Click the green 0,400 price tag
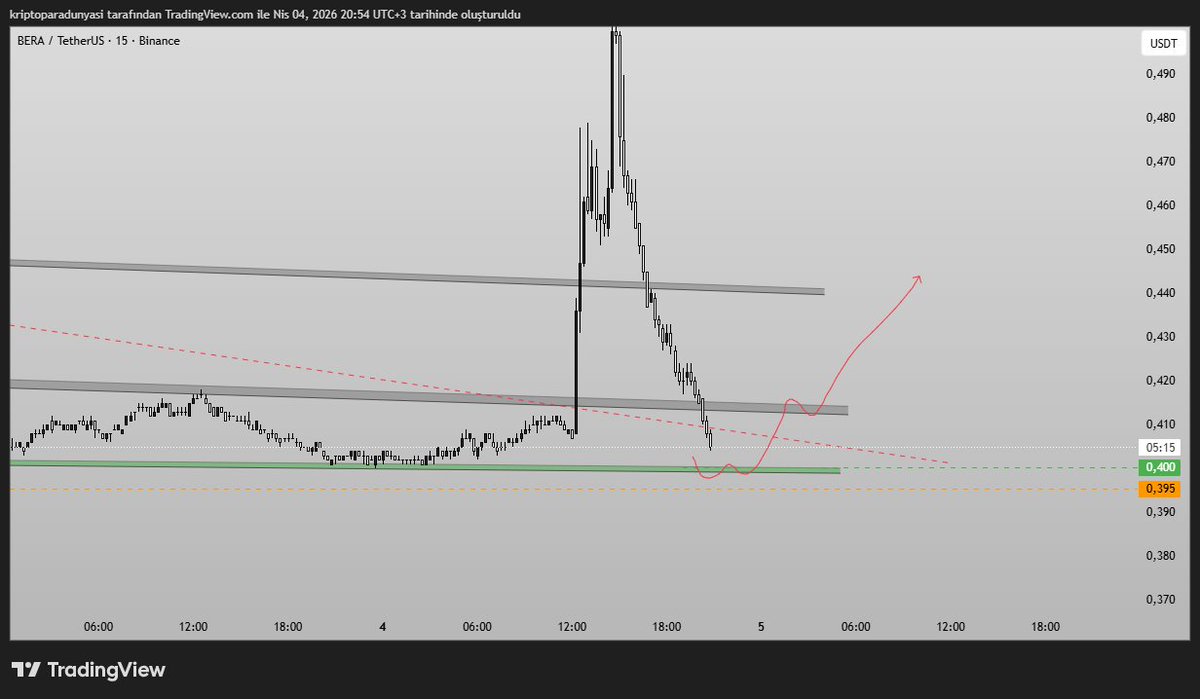Screen dimensions: 1200x699 1159,467
